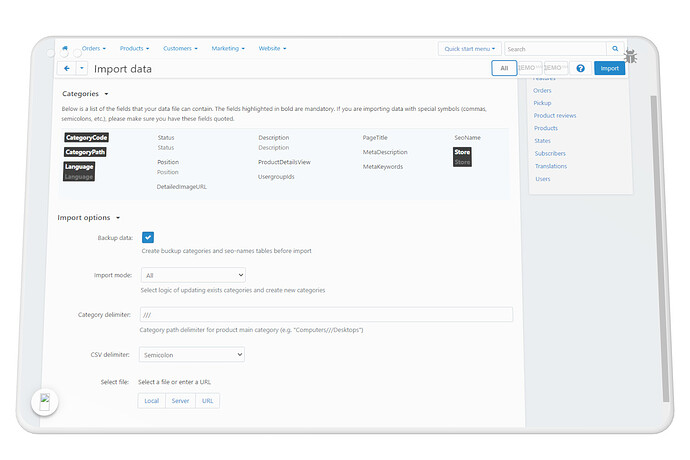Click the back arrow button
The width and height of the screenshot is (690, 460).
click(x=67, y=68)
